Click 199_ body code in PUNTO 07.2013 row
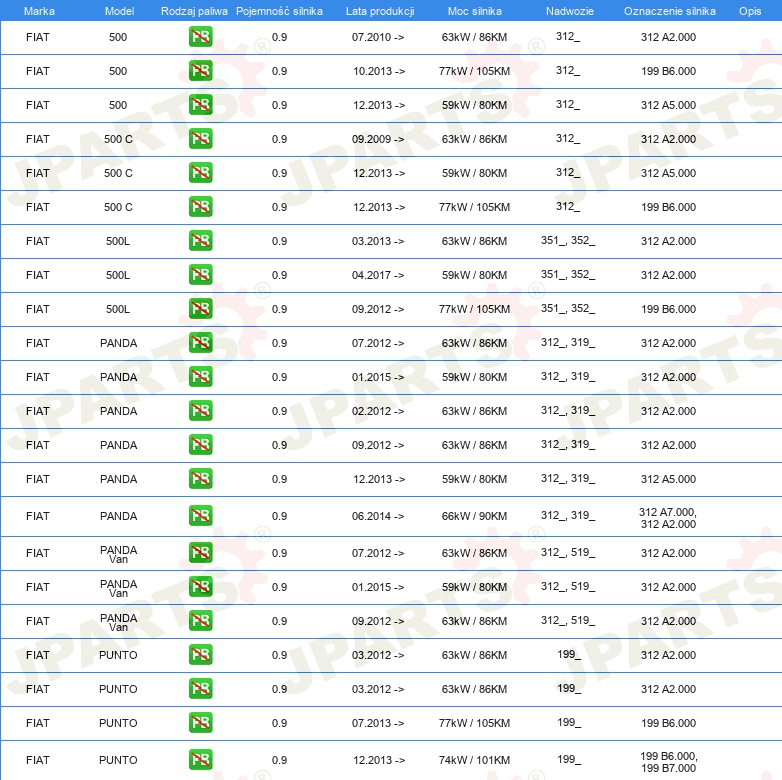The image size is (782, 780). [x=569, y=722]
